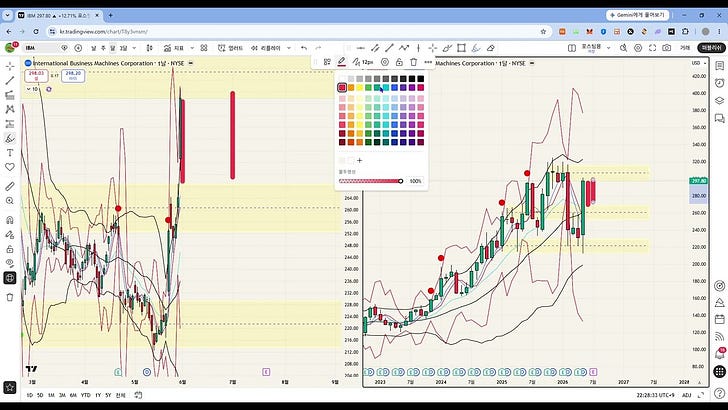Open the layout selector icon
728x410 pixels.
tap(572, 48)
